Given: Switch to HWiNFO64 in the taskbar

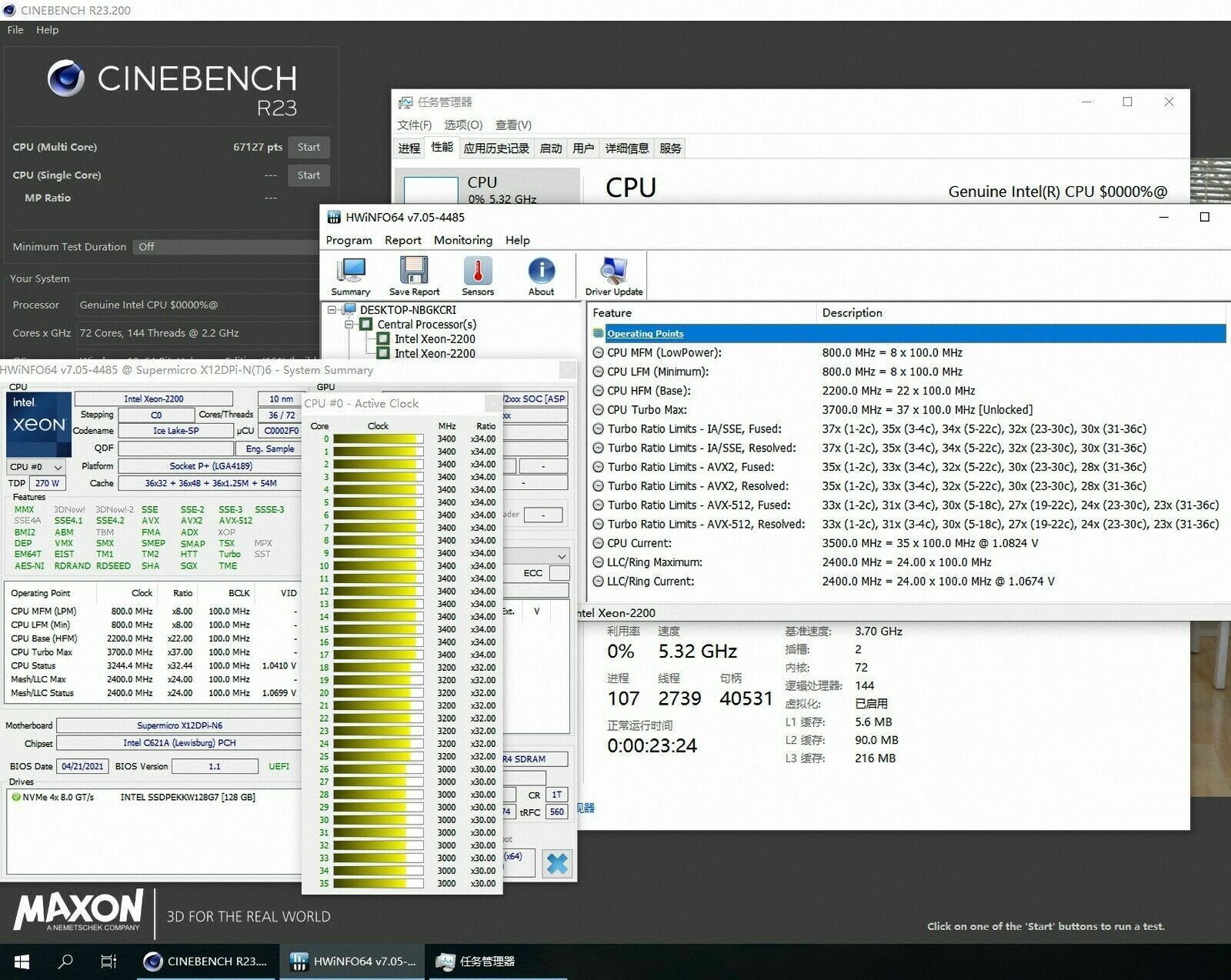Looking at the screenshot, I should click(x=352, y=962).
